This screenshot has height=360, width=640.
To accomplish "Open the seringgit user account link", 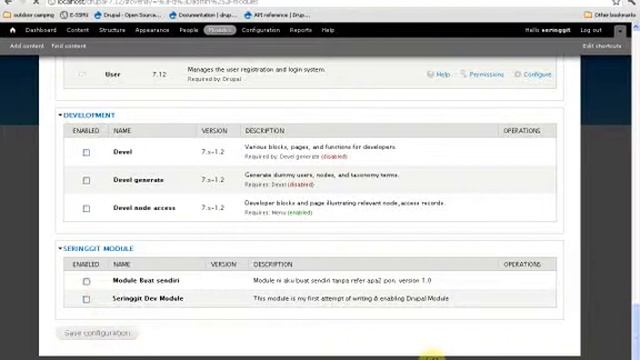I will click(556, 30).
